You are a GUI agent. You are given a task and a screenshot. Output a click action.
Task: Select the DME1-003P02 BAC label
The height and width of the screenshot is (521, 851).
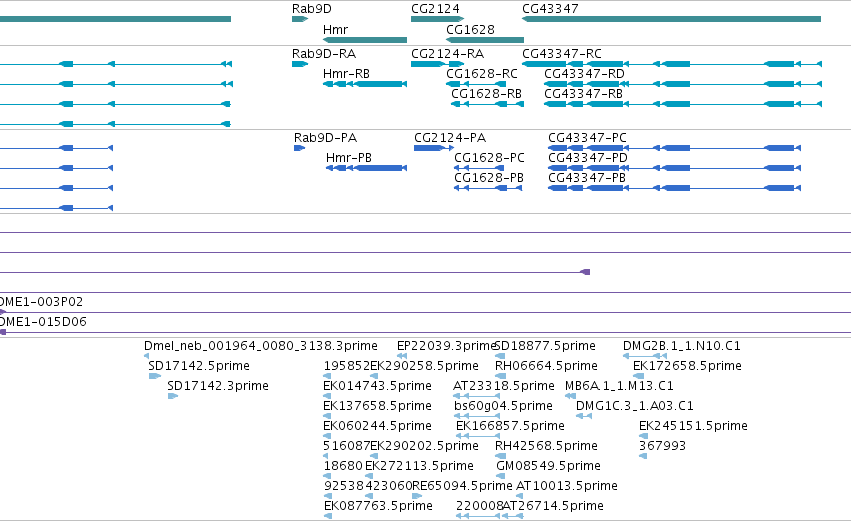tap(41, 302)
